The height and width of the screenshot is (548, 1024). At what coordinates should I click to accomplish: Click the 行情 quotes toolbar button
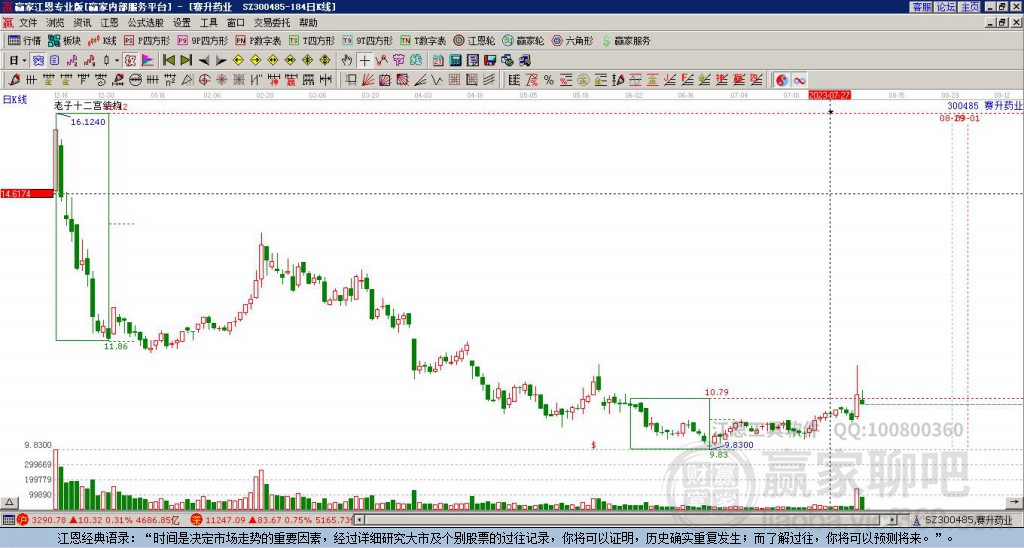tap(24, 40)
